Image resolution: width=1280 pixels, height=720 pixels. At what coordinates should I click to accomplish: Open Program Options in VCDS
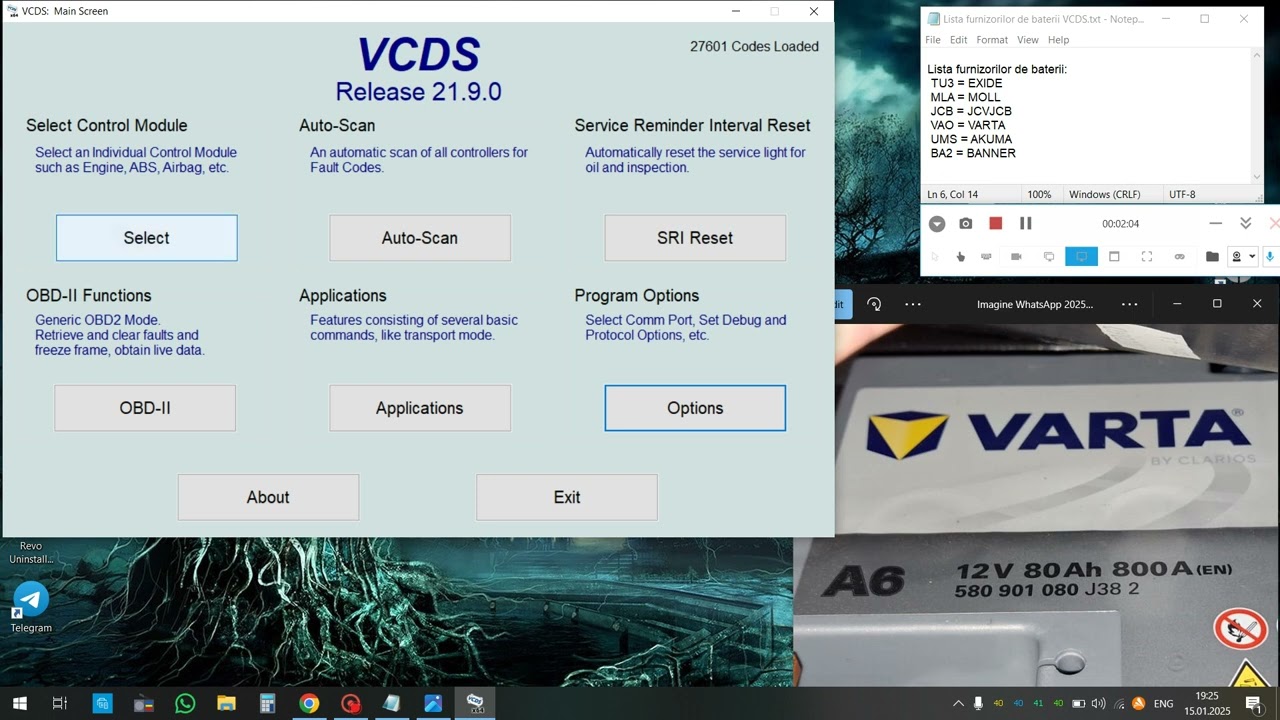tap(695, 408)
